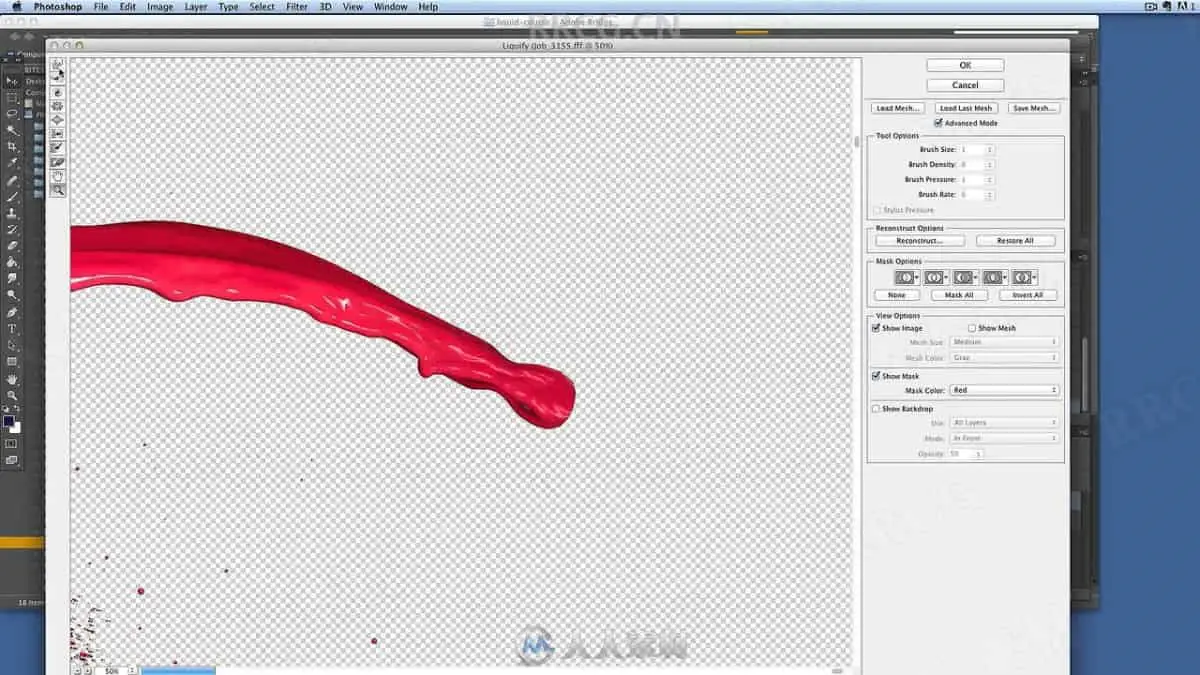Open the backdrop Use dropdown
This screenshot has width=1200, height=675.
(x=1004, y=423)
